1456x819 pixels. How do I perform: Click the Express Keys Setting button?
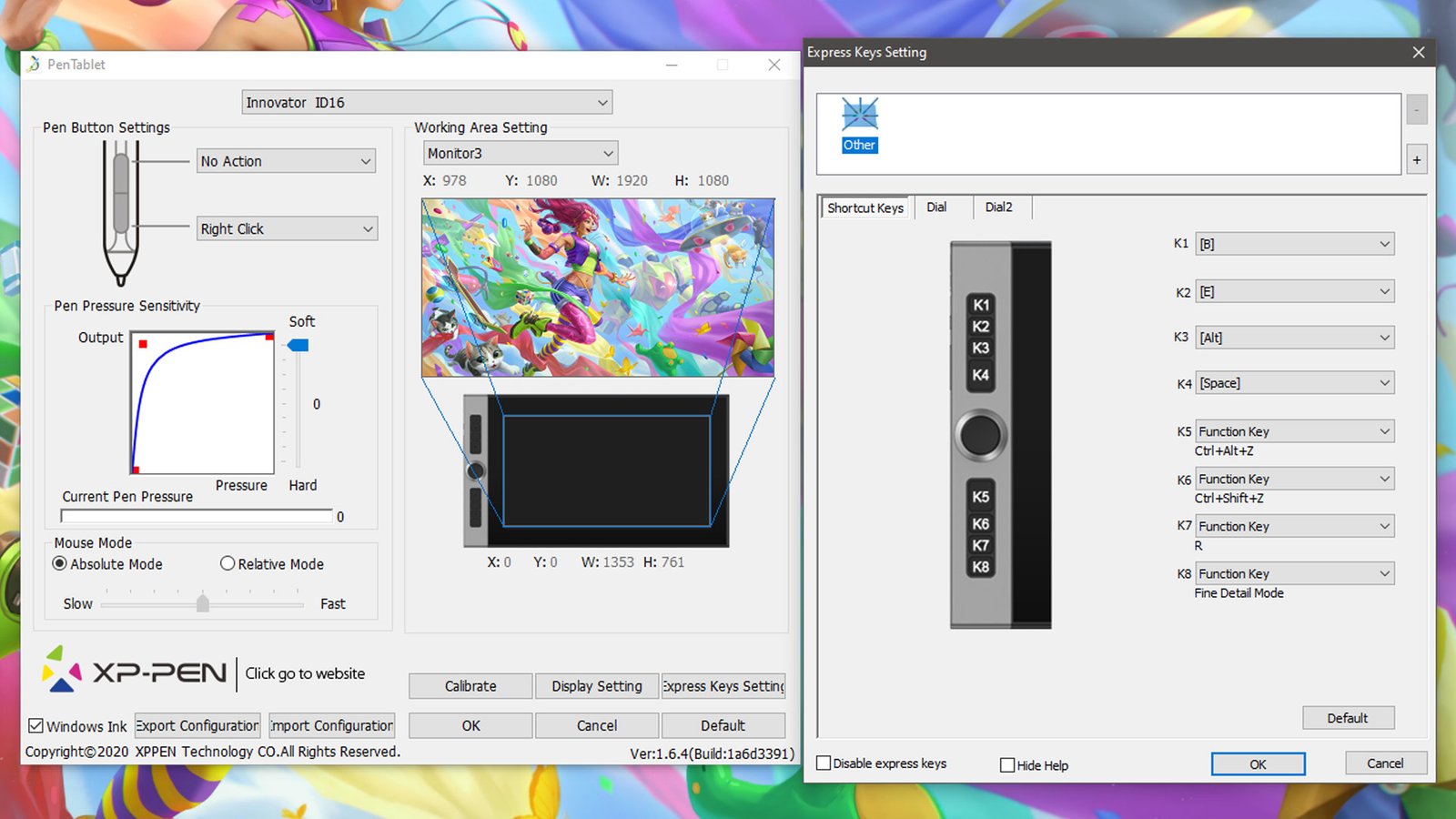(723, 686)
